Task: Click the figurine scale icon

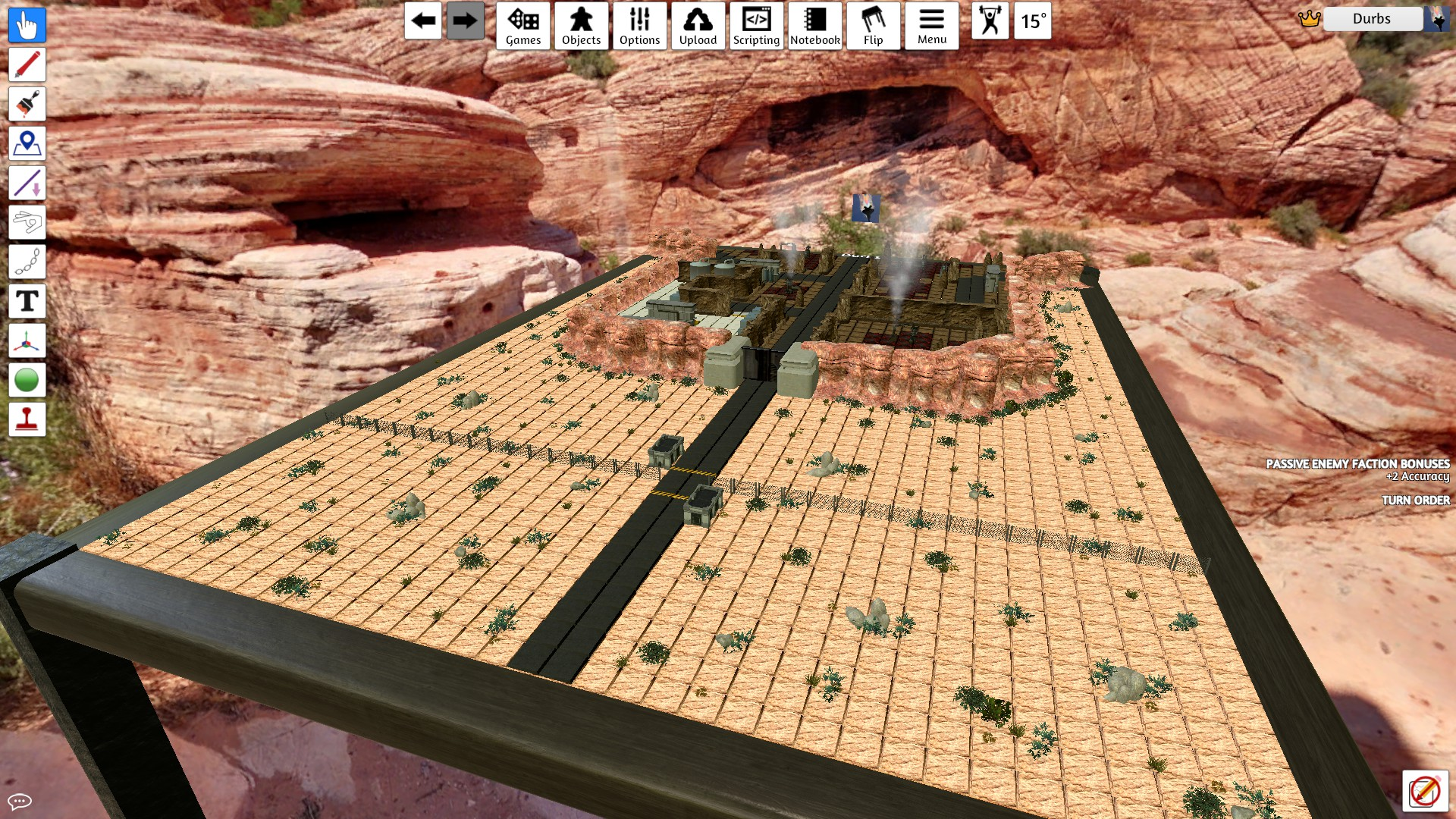Action: [x=990, y=21]
